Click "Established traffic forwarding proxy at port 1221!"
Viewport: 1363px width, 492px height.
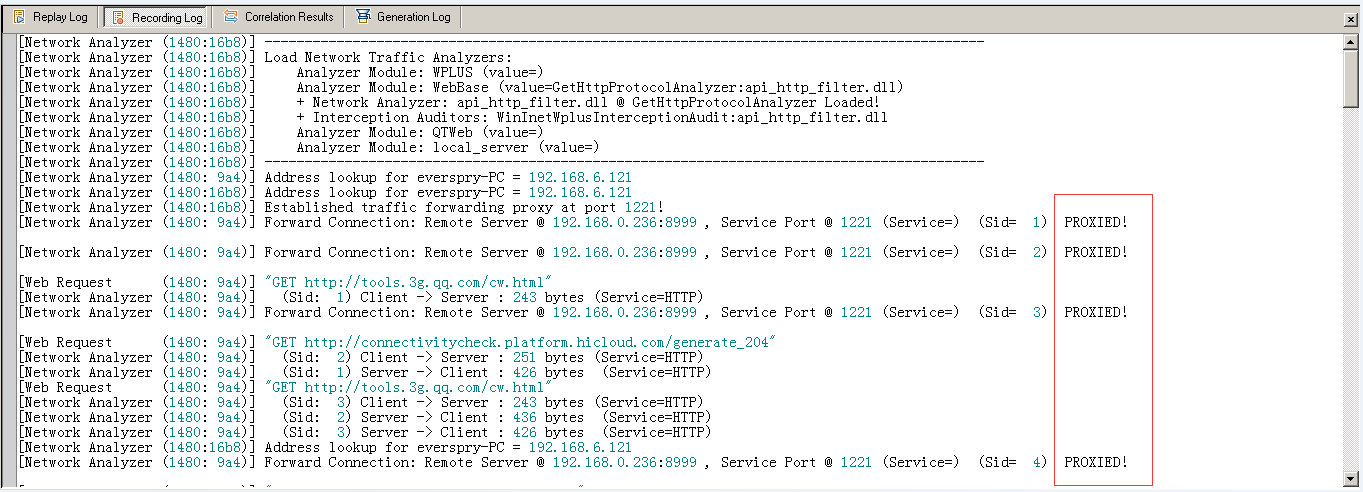pos(464,207)
